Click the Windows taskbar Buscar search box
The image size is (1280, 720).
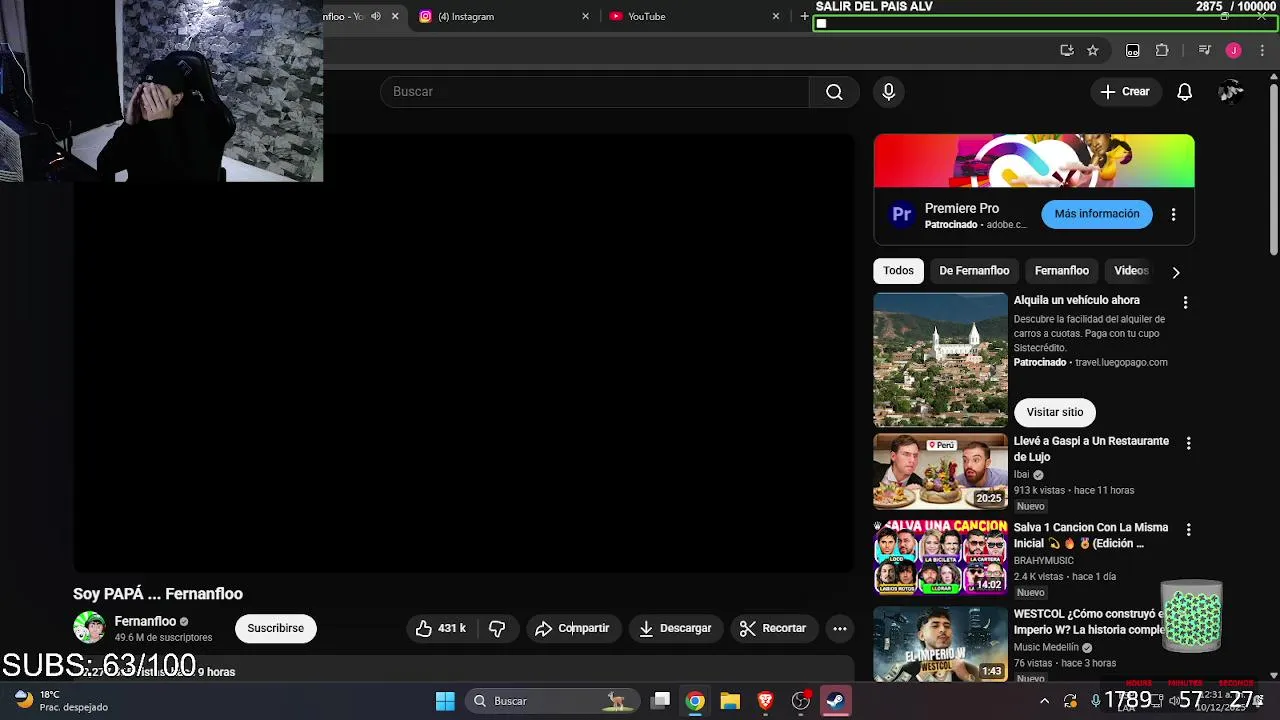tap(552, 701)
